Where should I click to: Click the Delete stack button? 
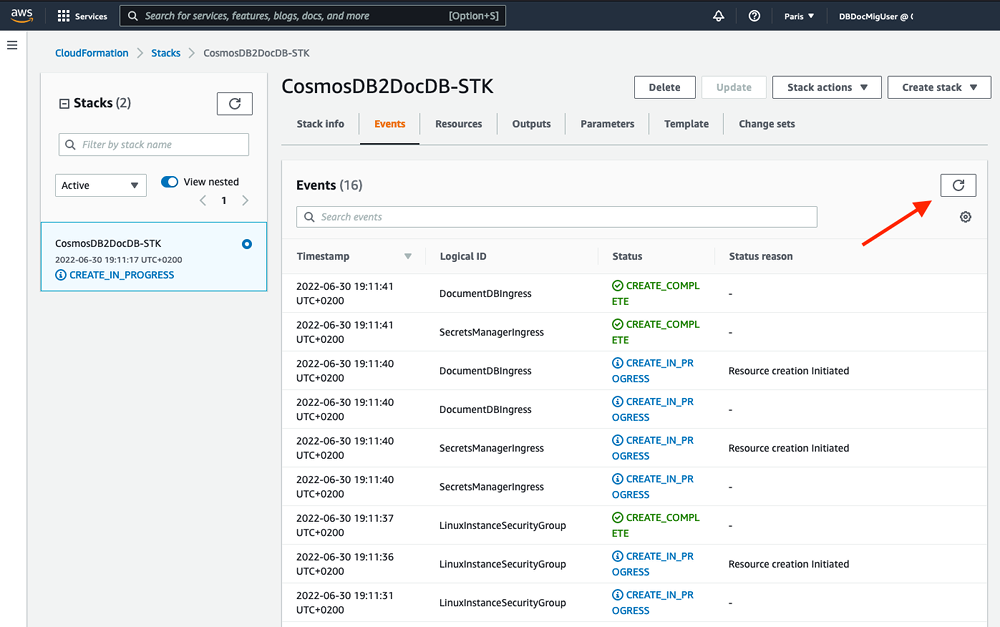[x=664, y=87]
